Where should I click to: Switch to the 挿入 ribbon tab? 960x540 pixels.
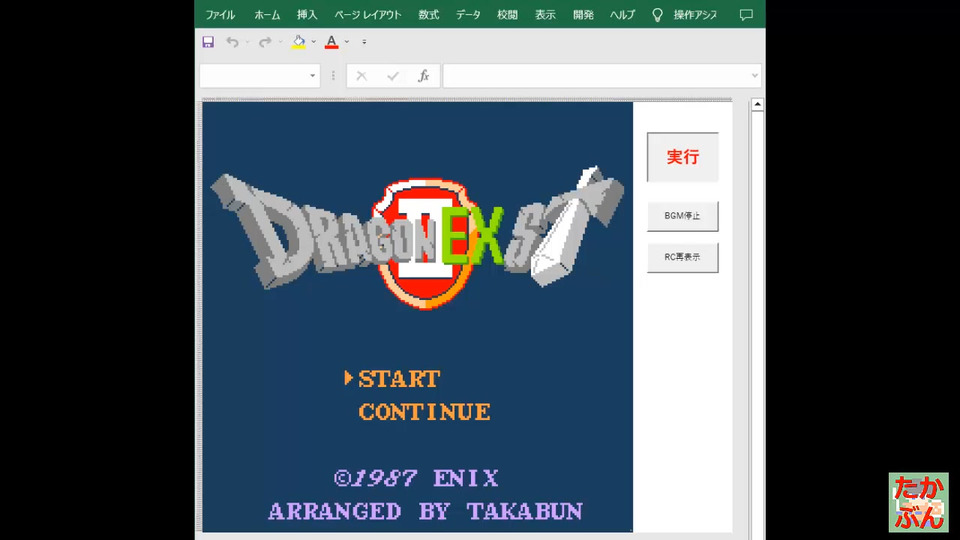307,15
